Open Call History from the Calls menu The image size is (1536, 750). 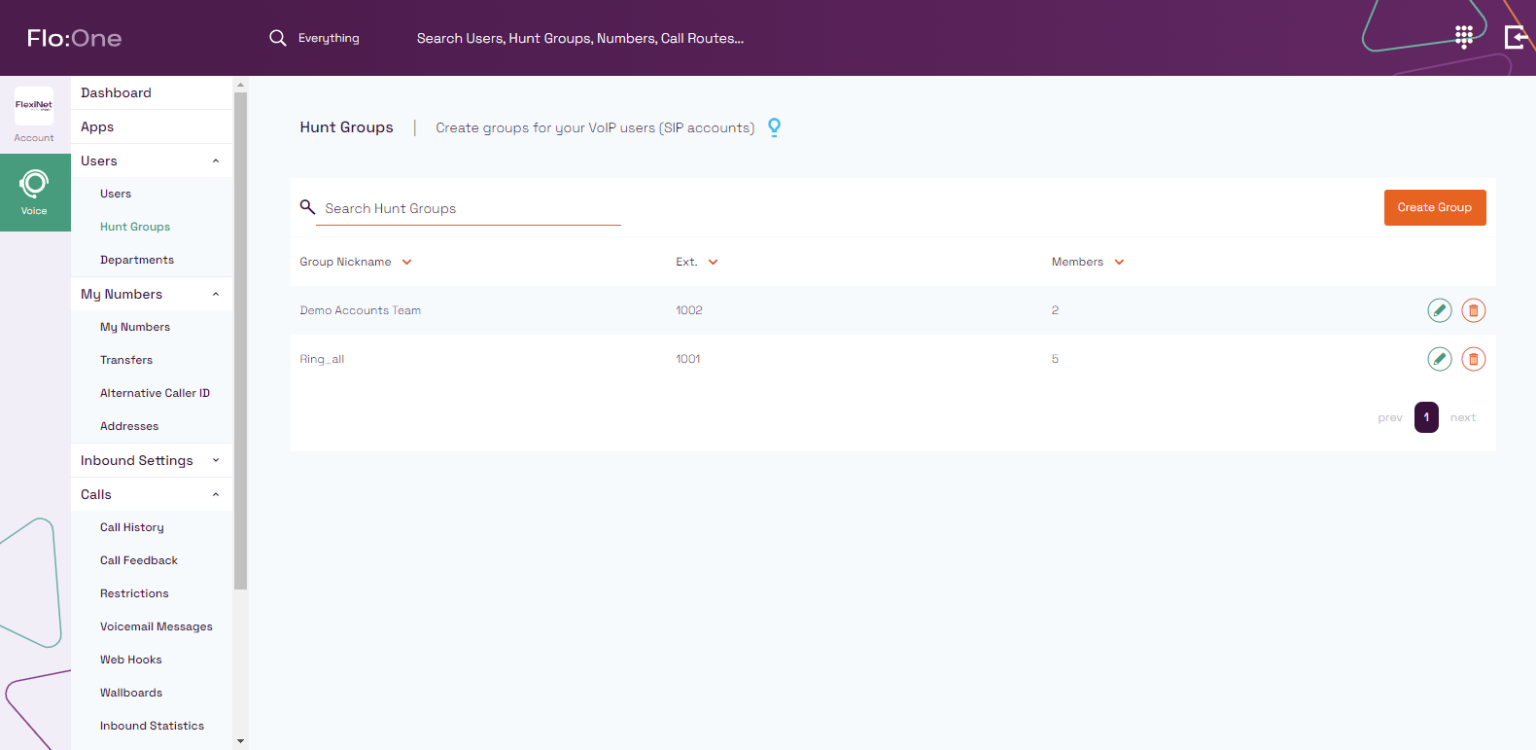click(x=131, y=527)
